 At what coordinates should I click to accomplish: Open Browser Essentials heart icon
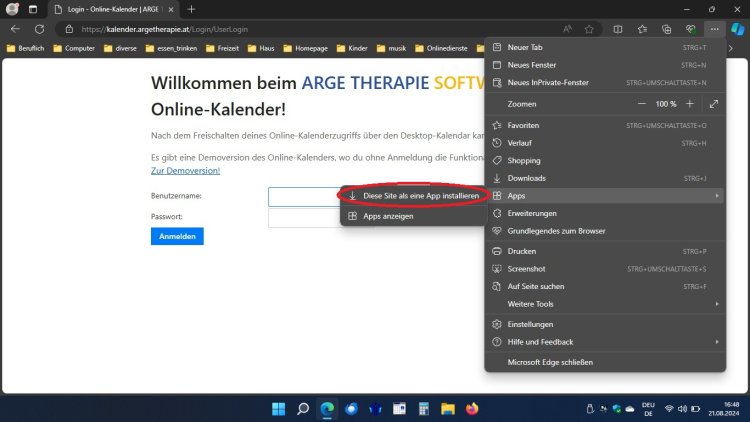point(690,29)
